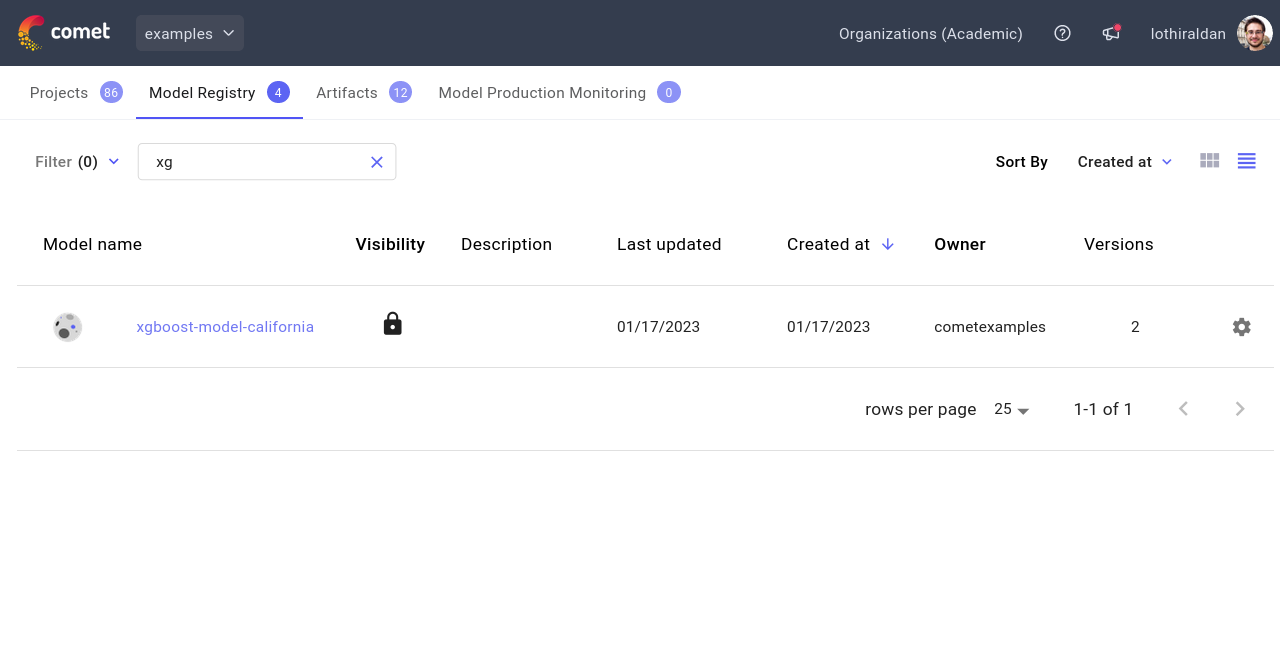Switch to list view layout
The width and height of the screenshot is (1280, 661).
click(x=1246, y=160)
